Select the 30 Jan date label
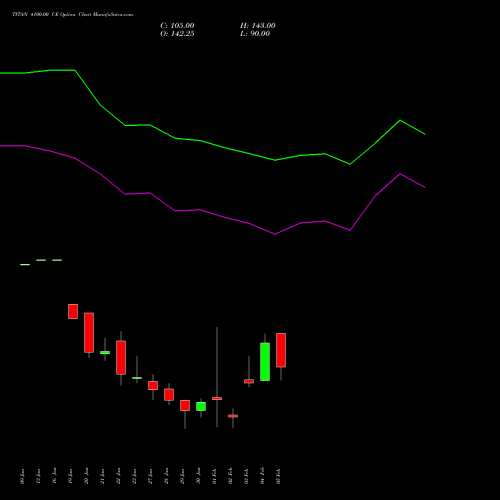This screenshot has height=500, width=500. (x=199, y=476)
